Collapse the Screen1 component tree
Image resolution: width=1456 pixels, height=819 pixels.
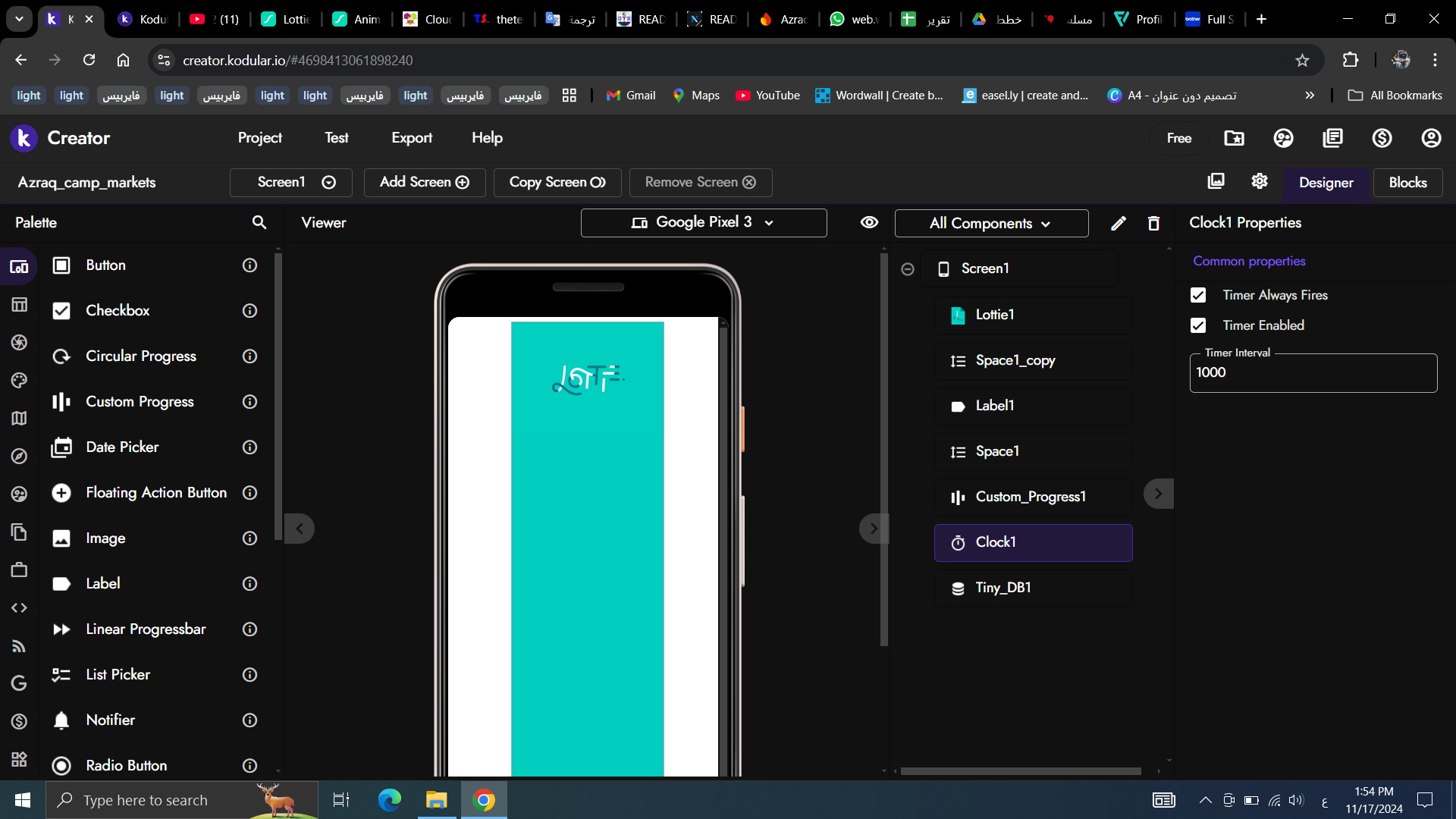(907, 269)
